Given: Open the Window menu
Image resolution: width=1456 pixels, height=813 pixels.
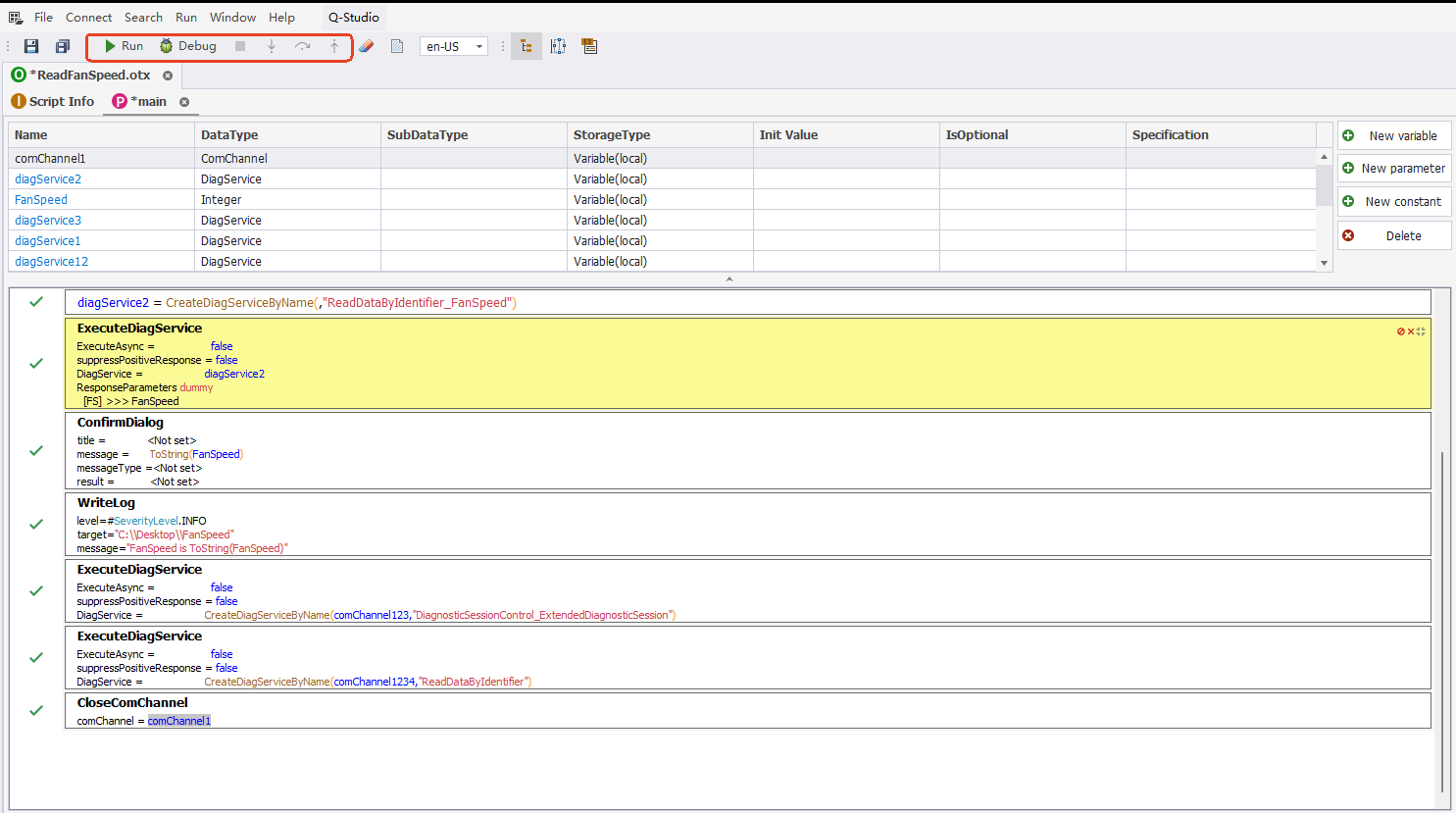Looking at the screenshot, I should click(232, 18).
